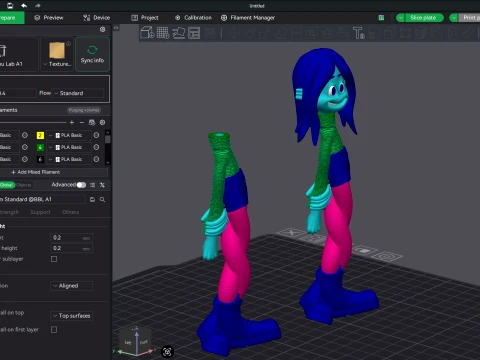
Task: Click the green filament 4 color swatch
Action: (x=40, y=147)
